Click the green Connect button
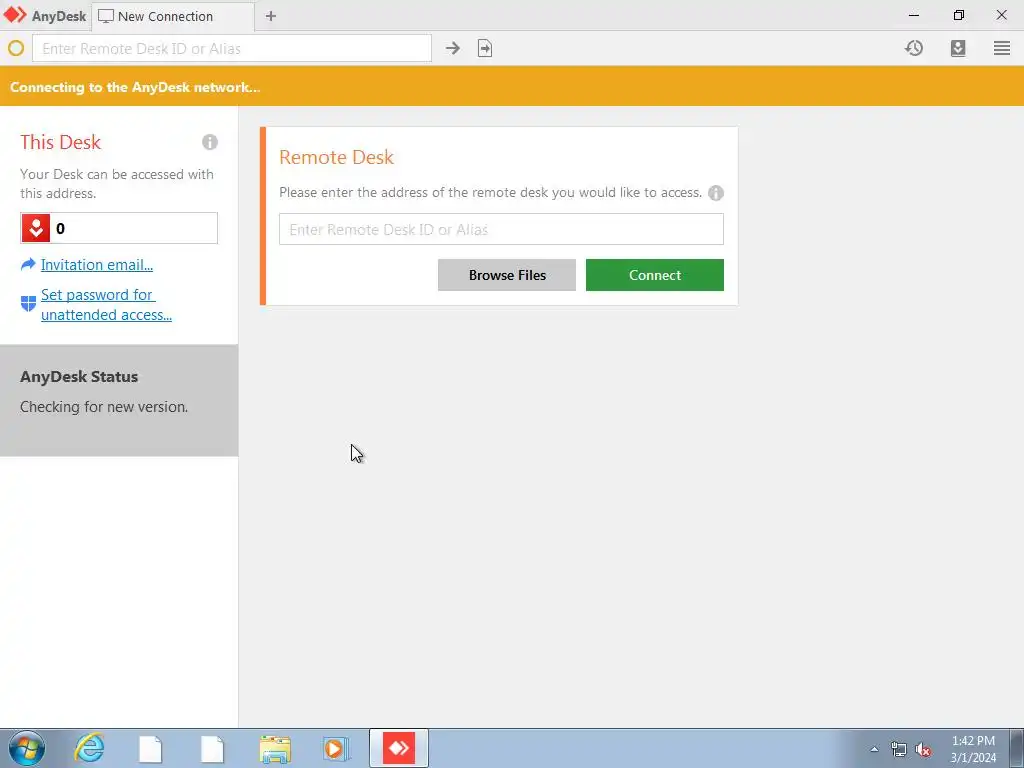Image resolution: width=1024 pixels, height=768 pixels. click(x=654, y=275)
